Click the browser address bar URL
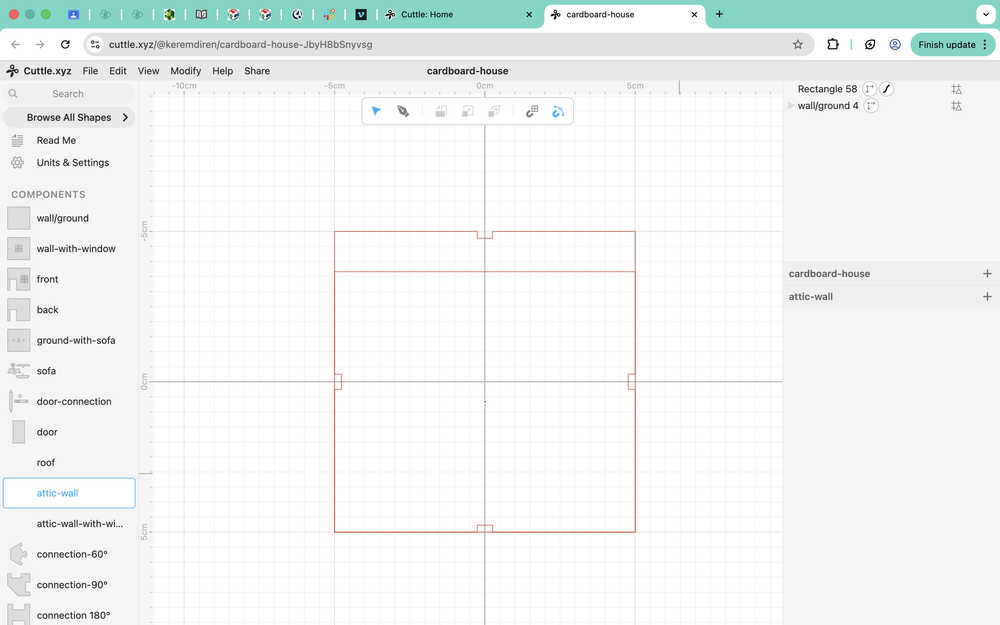The width and height of the screenshot is (1000, 625). click(x=240, y=45)
